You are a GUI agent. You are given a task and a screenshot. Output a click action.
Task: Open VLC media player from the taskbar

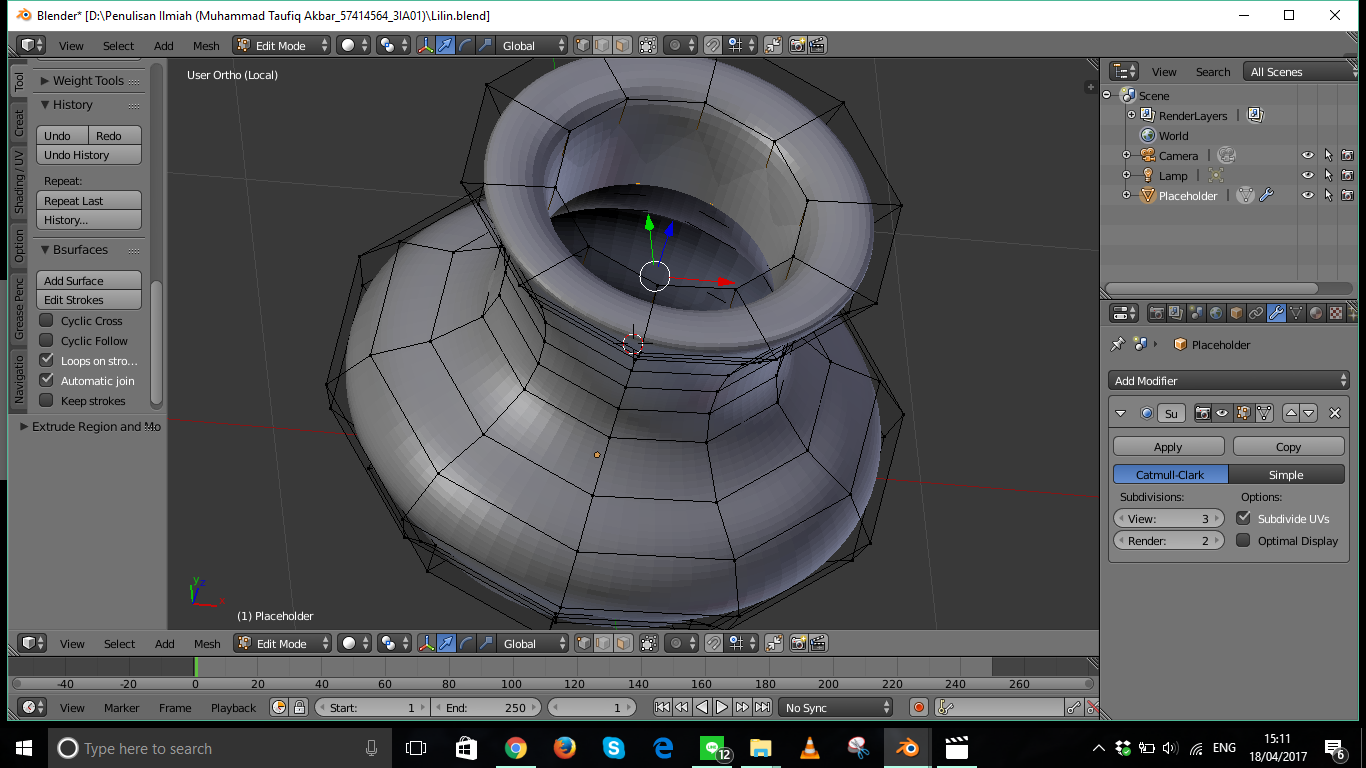click(809, 748)
